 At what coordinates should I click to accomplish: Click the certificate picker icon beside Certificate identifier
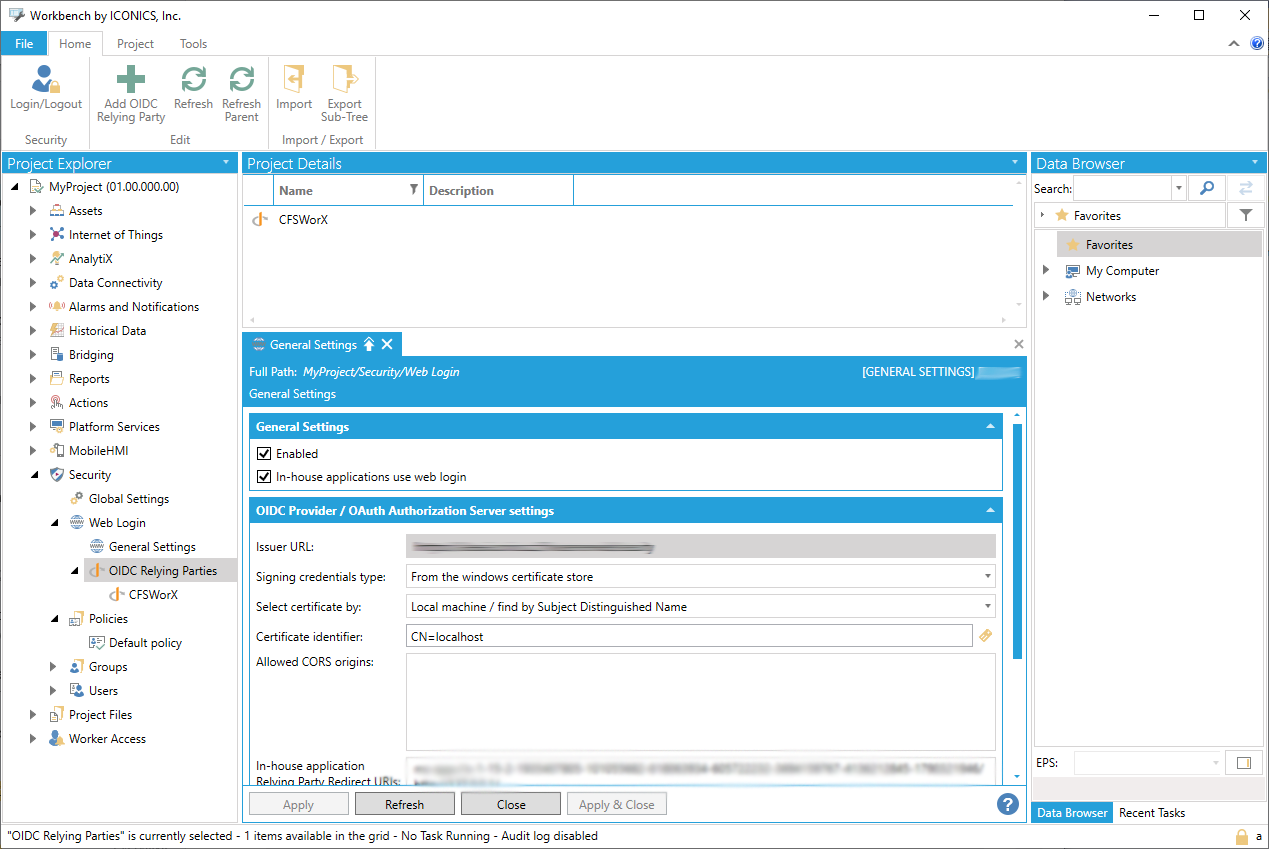tap(985, 636)
